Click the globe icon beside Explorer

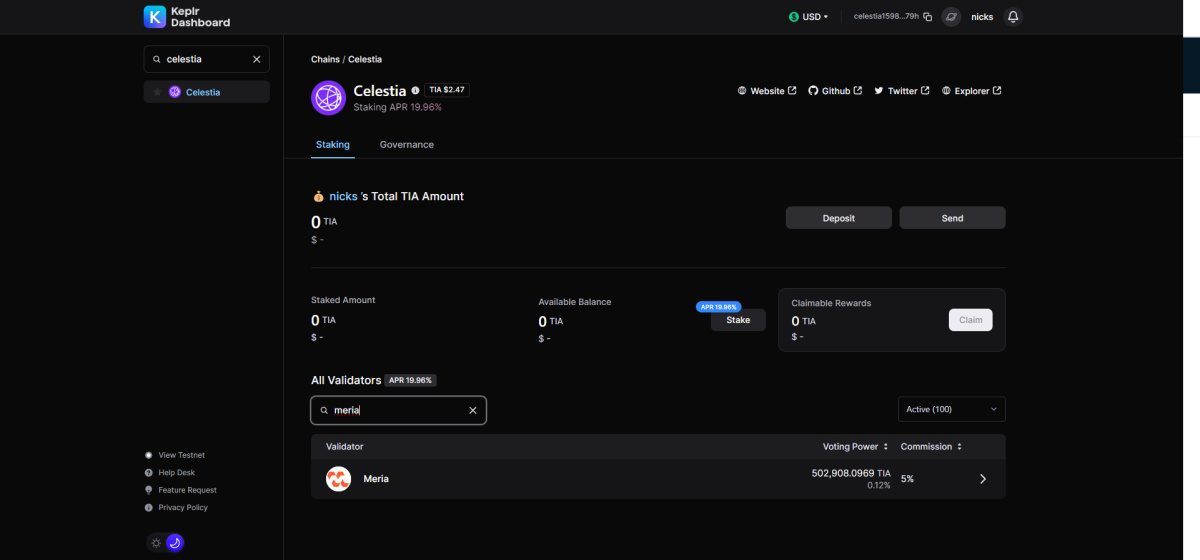(946, 91)
